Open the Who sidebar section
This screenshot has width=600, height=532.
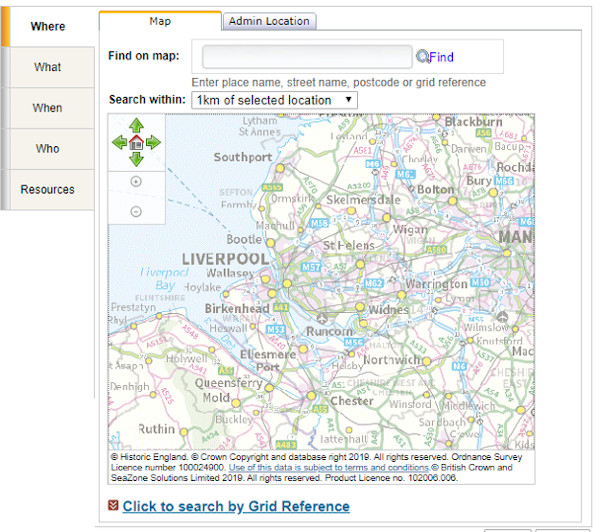pos(48,149)
